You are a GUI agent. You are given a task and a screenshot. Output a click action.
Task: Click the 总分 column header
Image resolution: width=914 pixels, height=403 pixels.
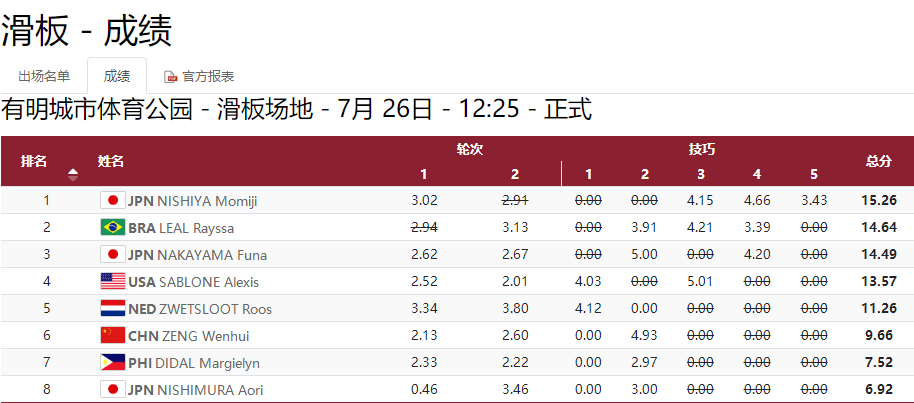879,162
